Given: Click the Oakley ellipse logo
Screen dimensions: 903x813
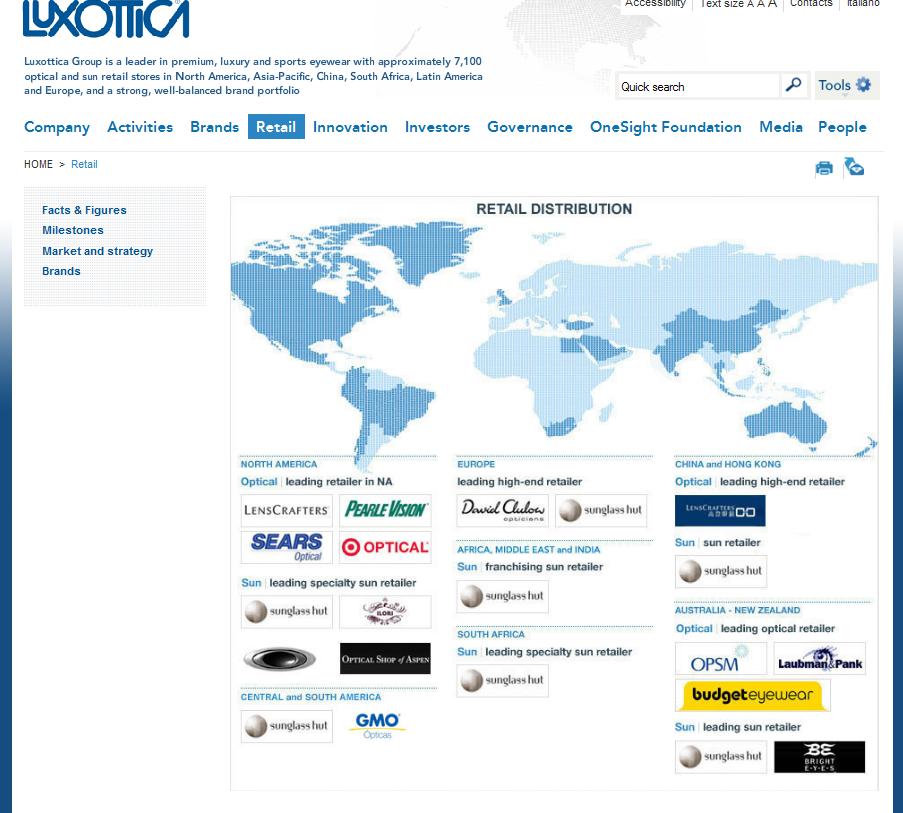Looking at the screenshot, I should [279, 659].
